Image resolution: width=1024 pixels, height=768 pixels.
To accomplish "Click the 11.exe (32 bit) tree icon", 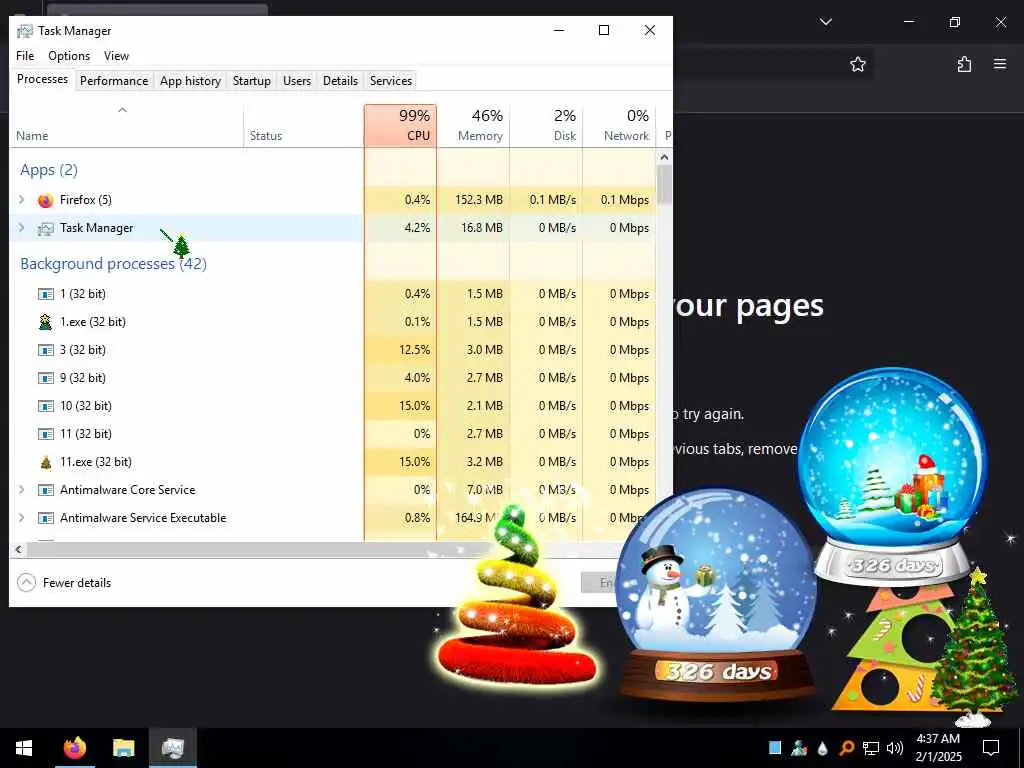I will pos(46,462).
